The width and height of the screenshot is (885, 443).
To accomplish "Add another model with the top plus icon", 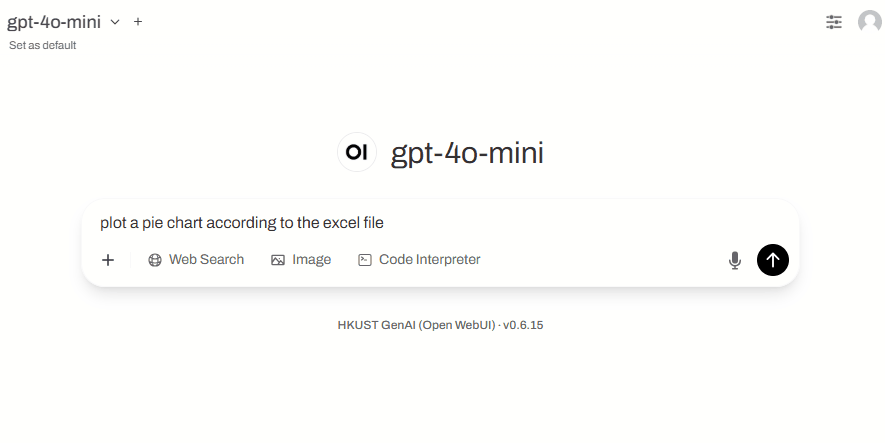I will [138, 21].
